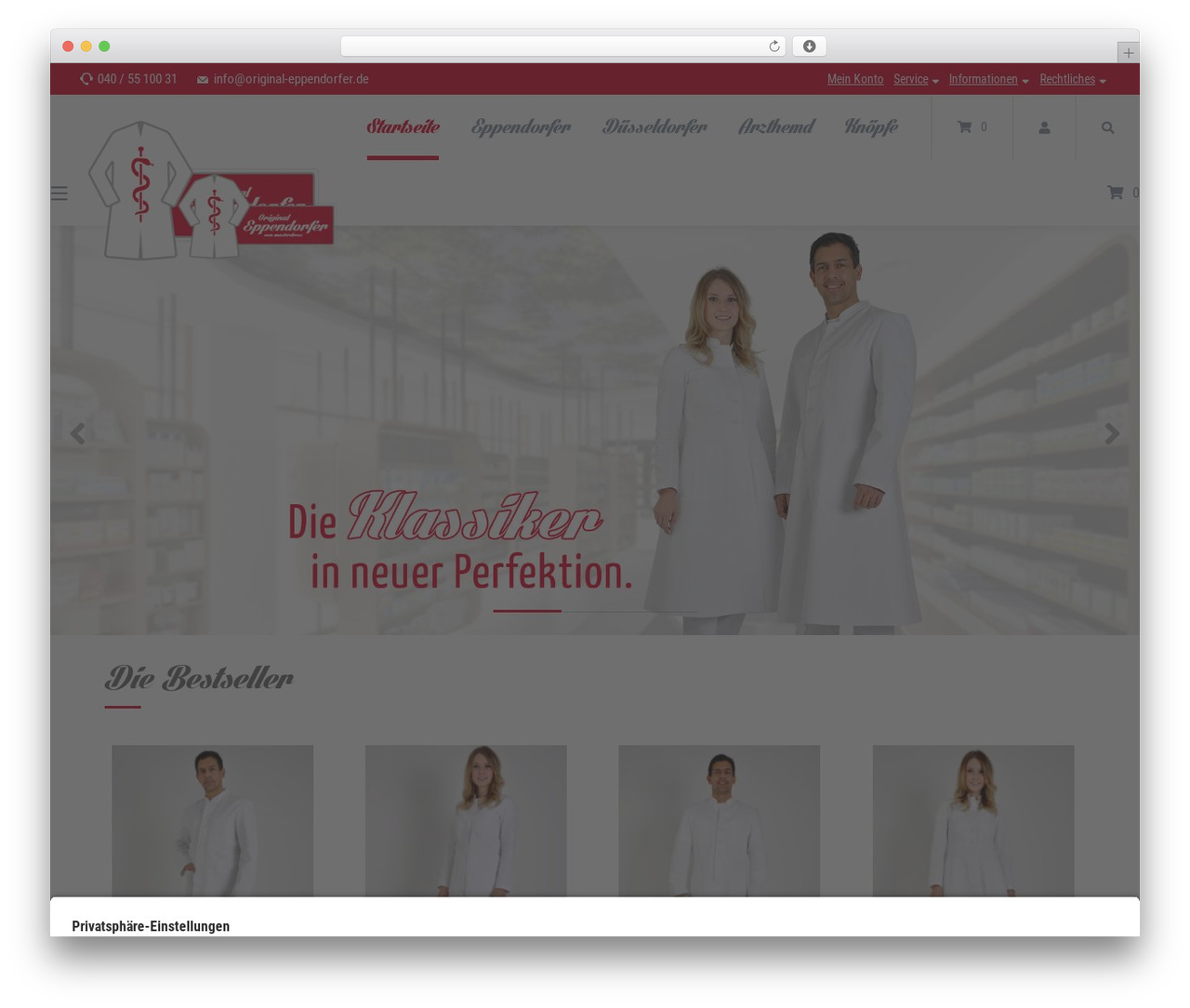Open the Mein Konto link
The image size is (1190, 1008).
pyautogui.click(x=855, y=79)
